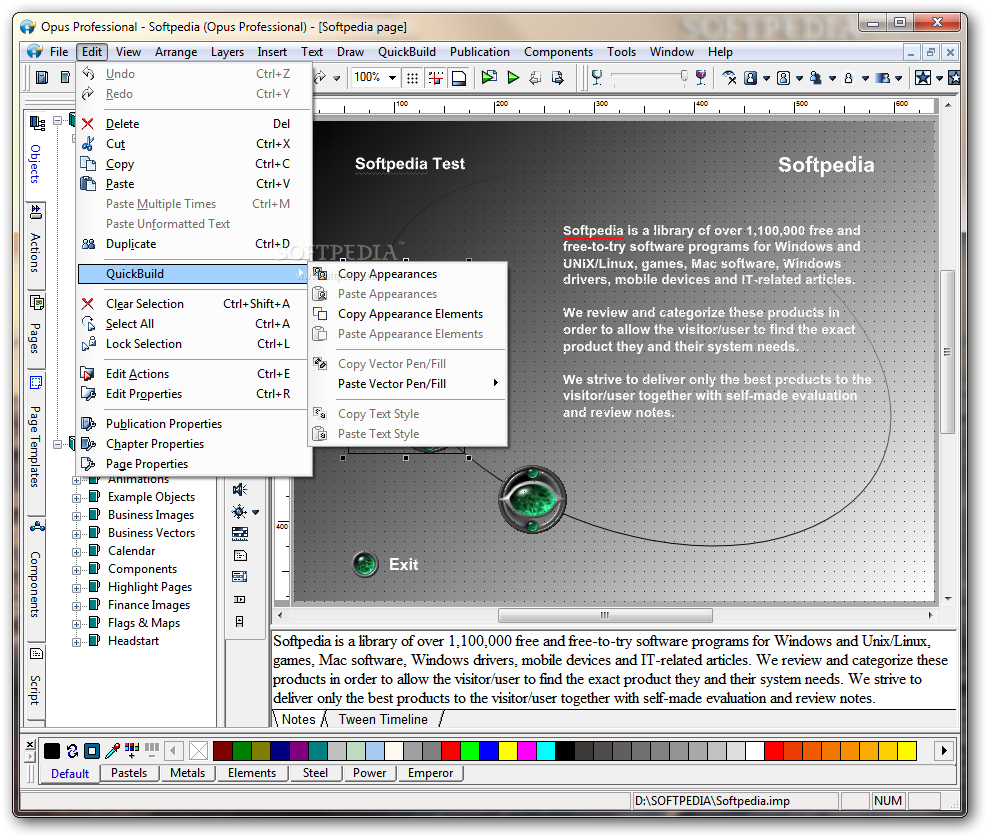Click the blue outline color square icon
This screenshot has width=988, height=838.
pyautogui.click(x=92, y=750)
